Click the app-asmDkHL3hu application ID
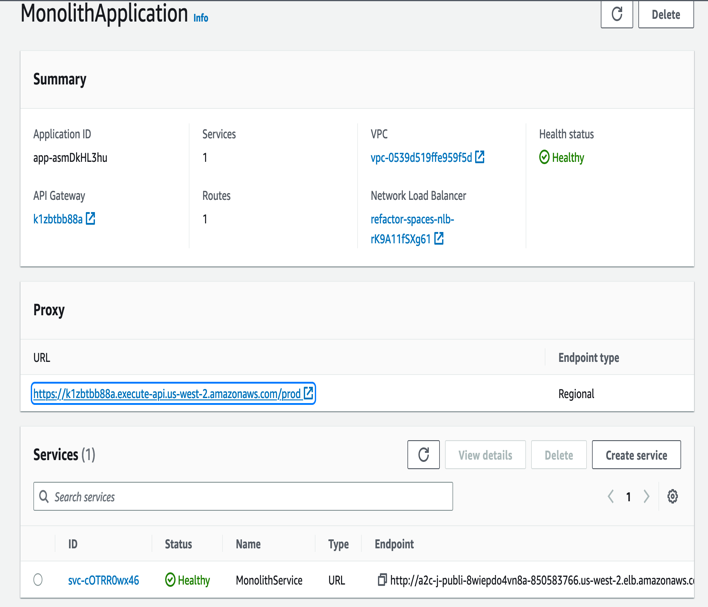 (x=70, y=158)
